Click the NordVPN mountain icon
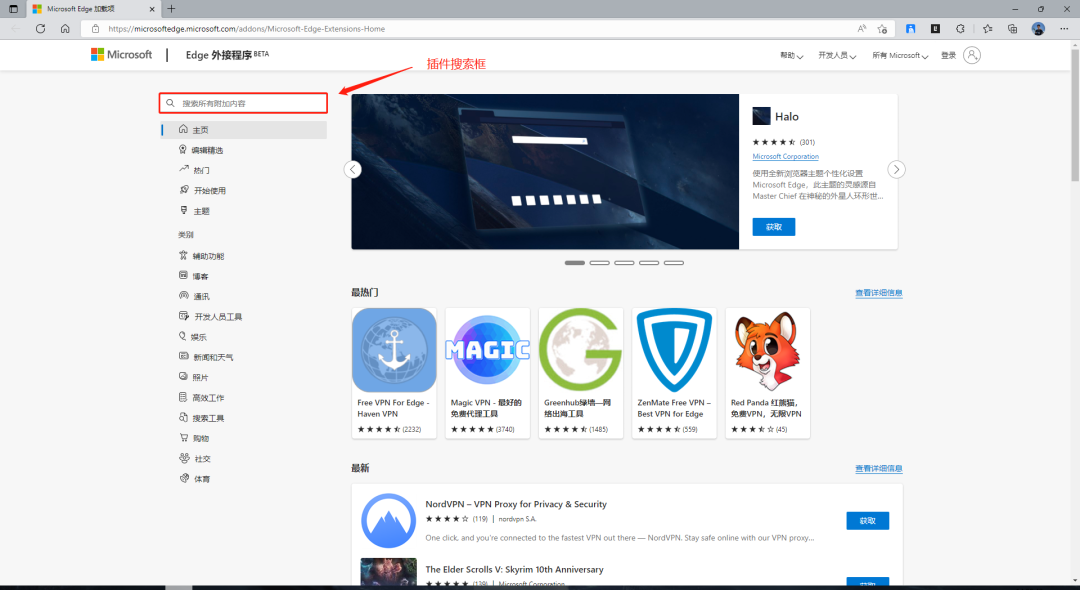The height and width of the screenshot is (590, 1080). tap(388, 520)
